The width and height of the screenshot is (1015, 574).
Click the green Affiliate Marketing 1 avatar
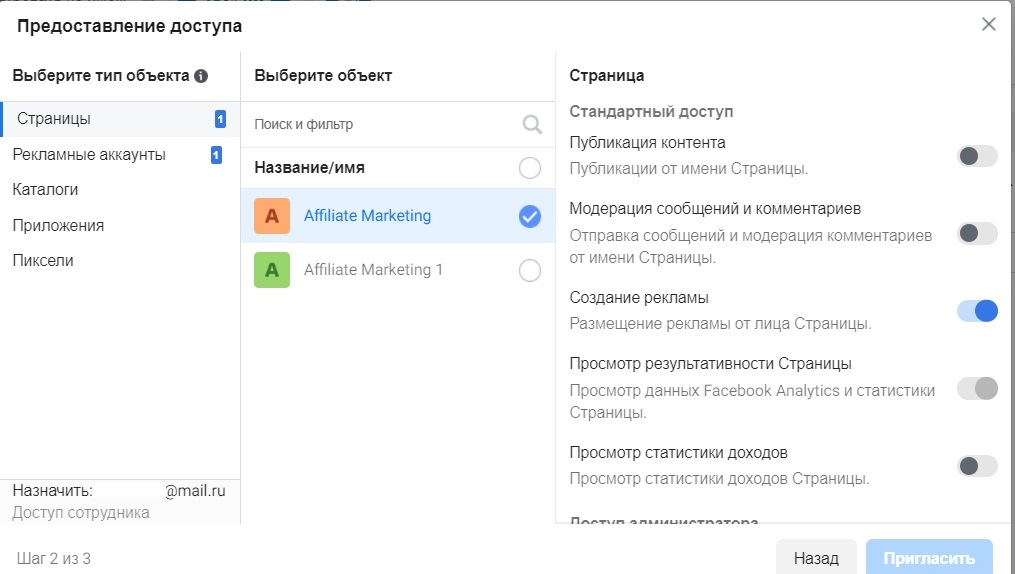coord(272,270)
